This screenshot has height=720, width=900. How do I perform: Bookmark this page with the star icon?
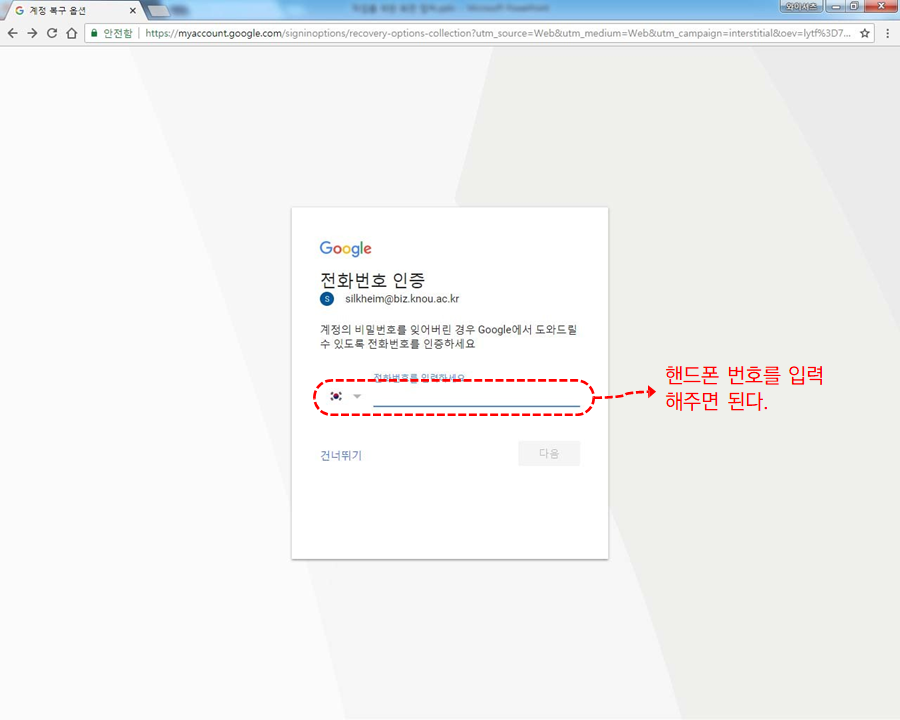864,33
